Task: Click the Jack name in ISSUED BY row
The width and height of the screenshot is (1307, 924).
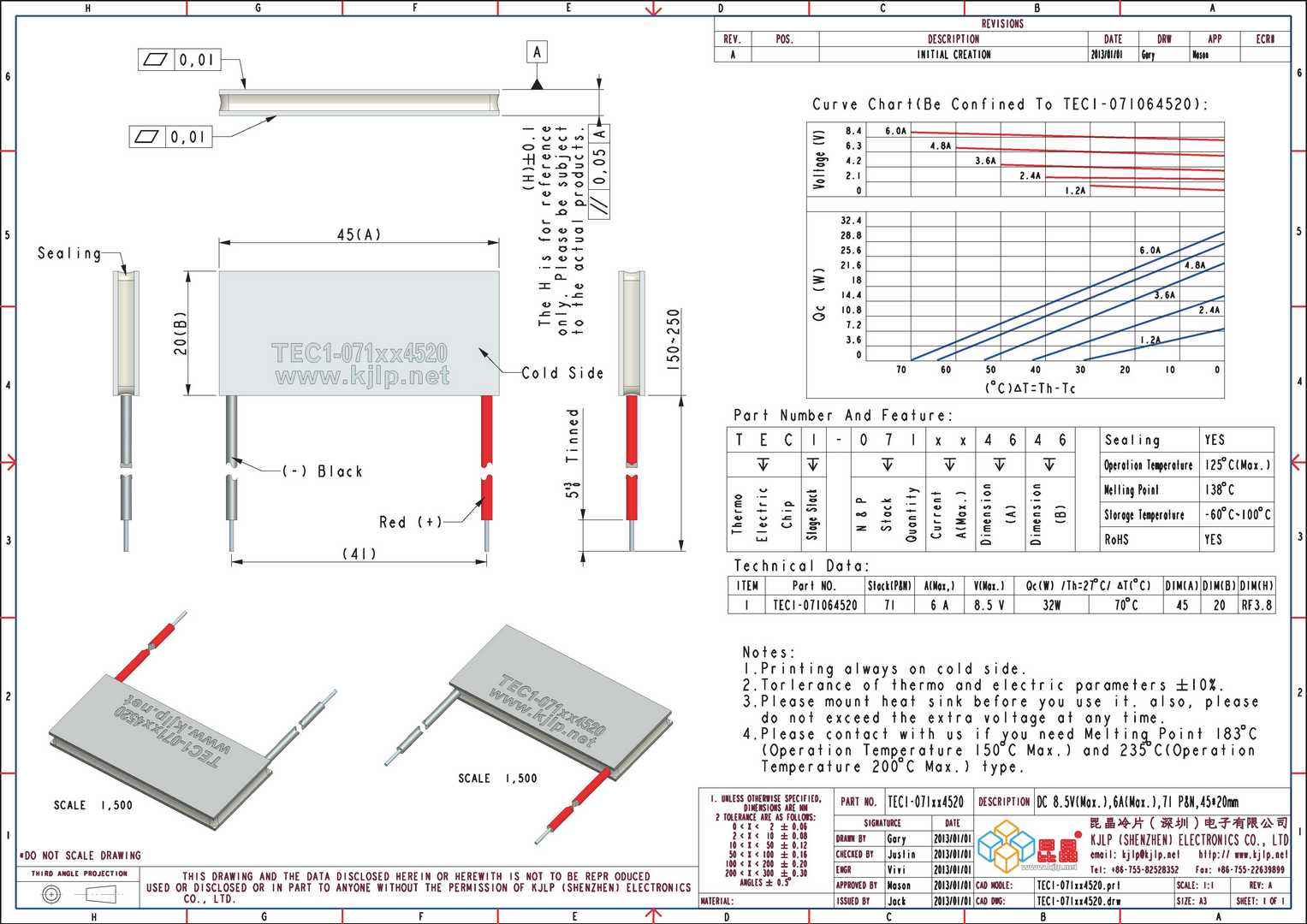Action: coord(896,901)
